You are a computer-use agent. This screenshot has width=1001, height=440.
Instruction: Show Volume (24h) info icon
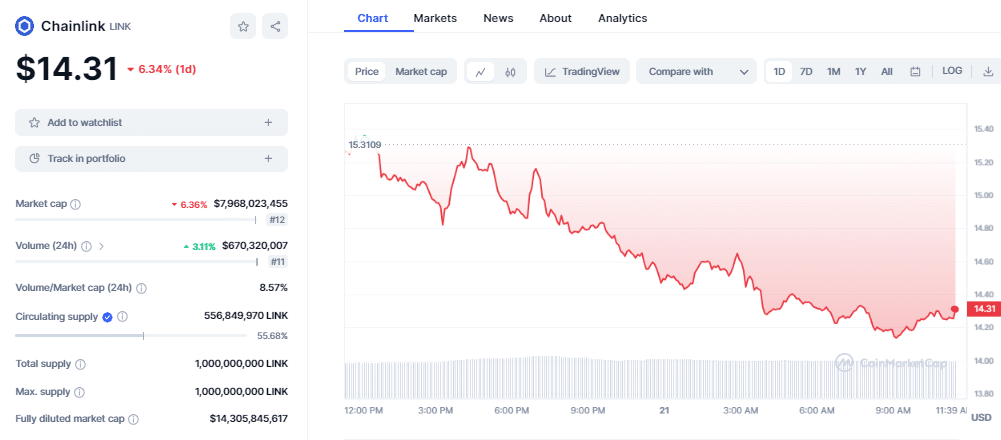[x=87, y=246]
